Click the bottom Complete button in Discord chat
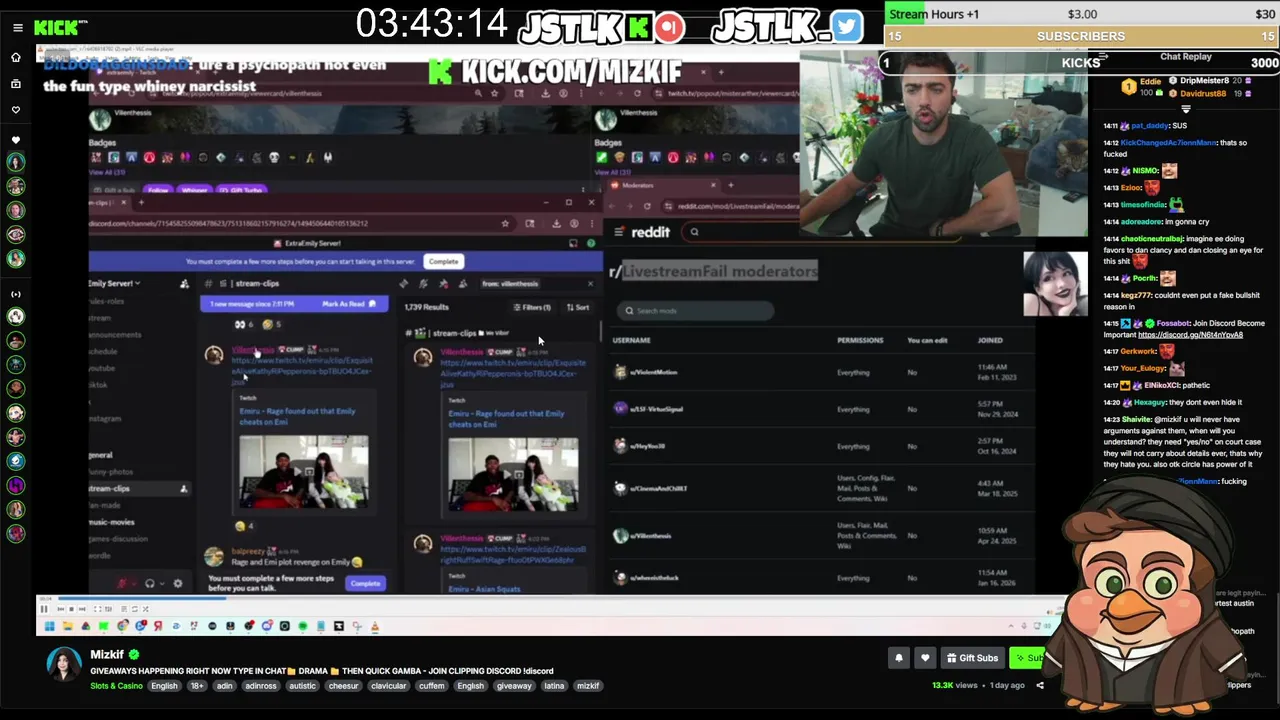1280x720 pixels. (365, 584)
